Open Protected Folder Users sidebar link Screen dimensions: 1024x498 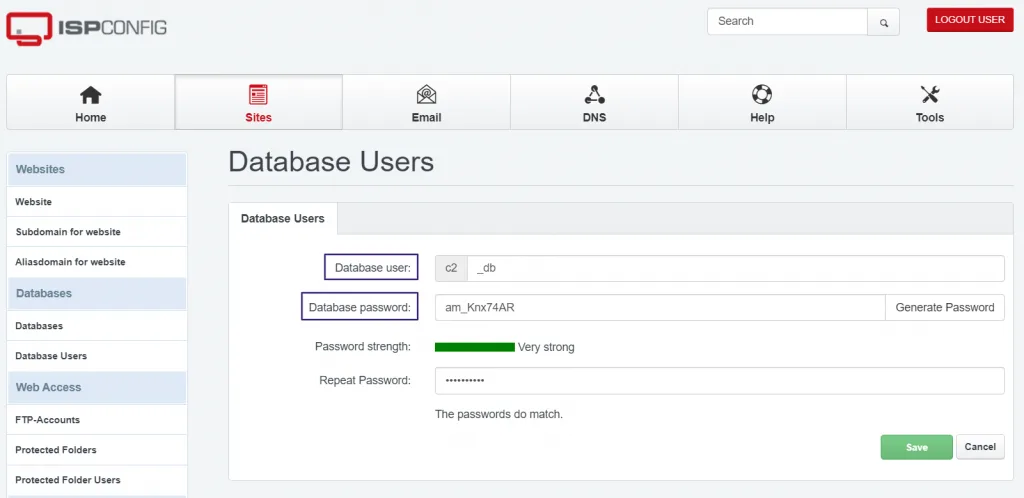[97, 480]
